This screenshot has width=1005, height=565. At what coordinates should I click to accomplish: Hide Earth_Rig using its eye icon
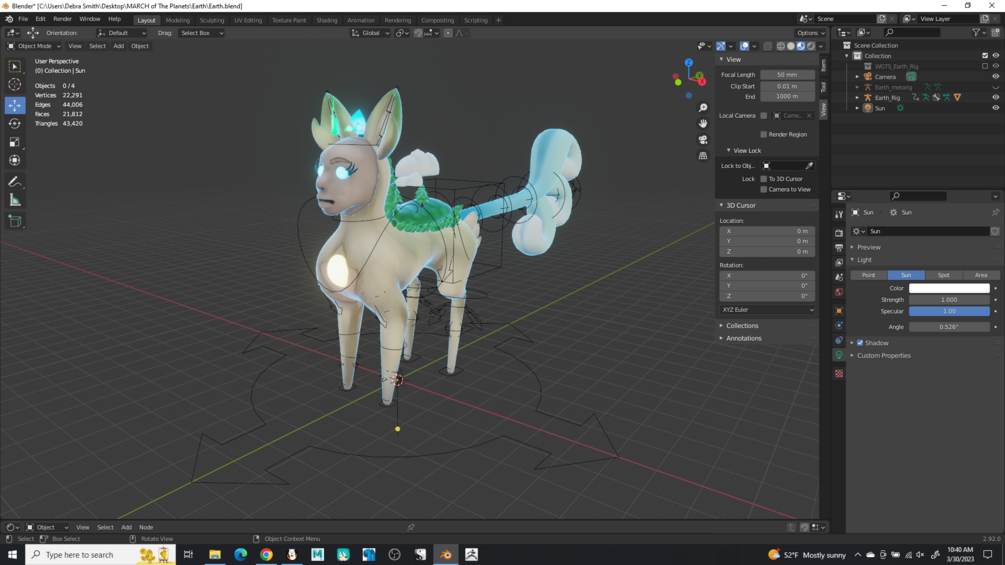995,97
